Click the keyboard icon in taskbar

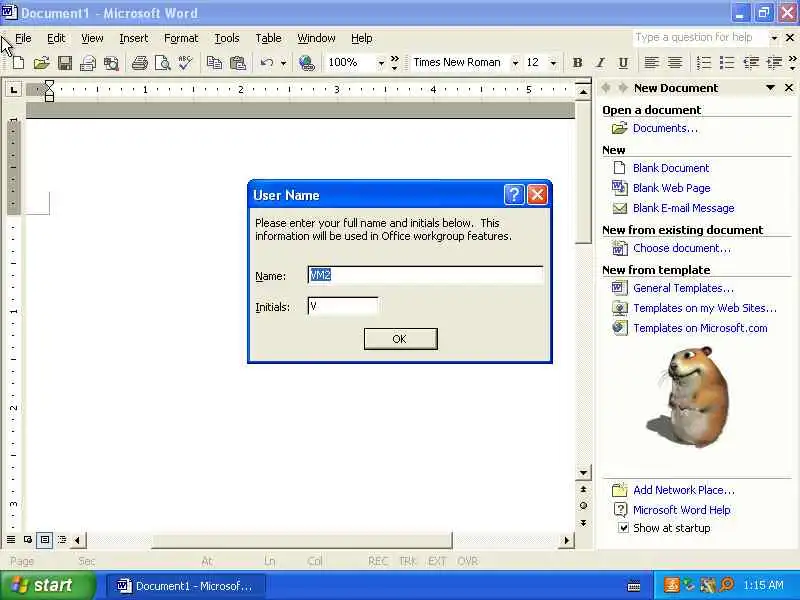634,586
